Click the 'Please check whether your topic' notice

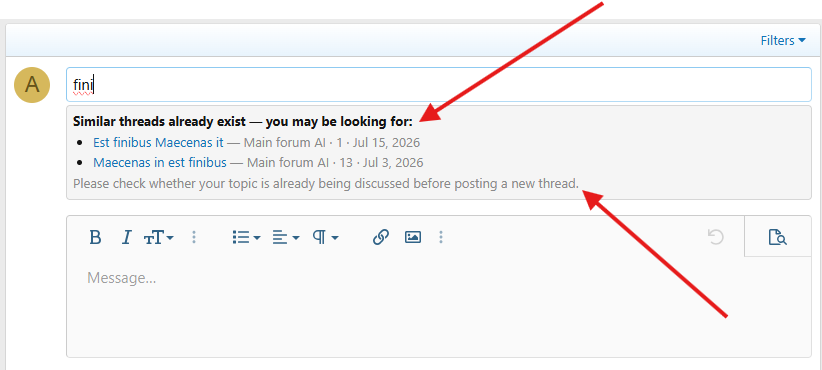coord(326,184)
